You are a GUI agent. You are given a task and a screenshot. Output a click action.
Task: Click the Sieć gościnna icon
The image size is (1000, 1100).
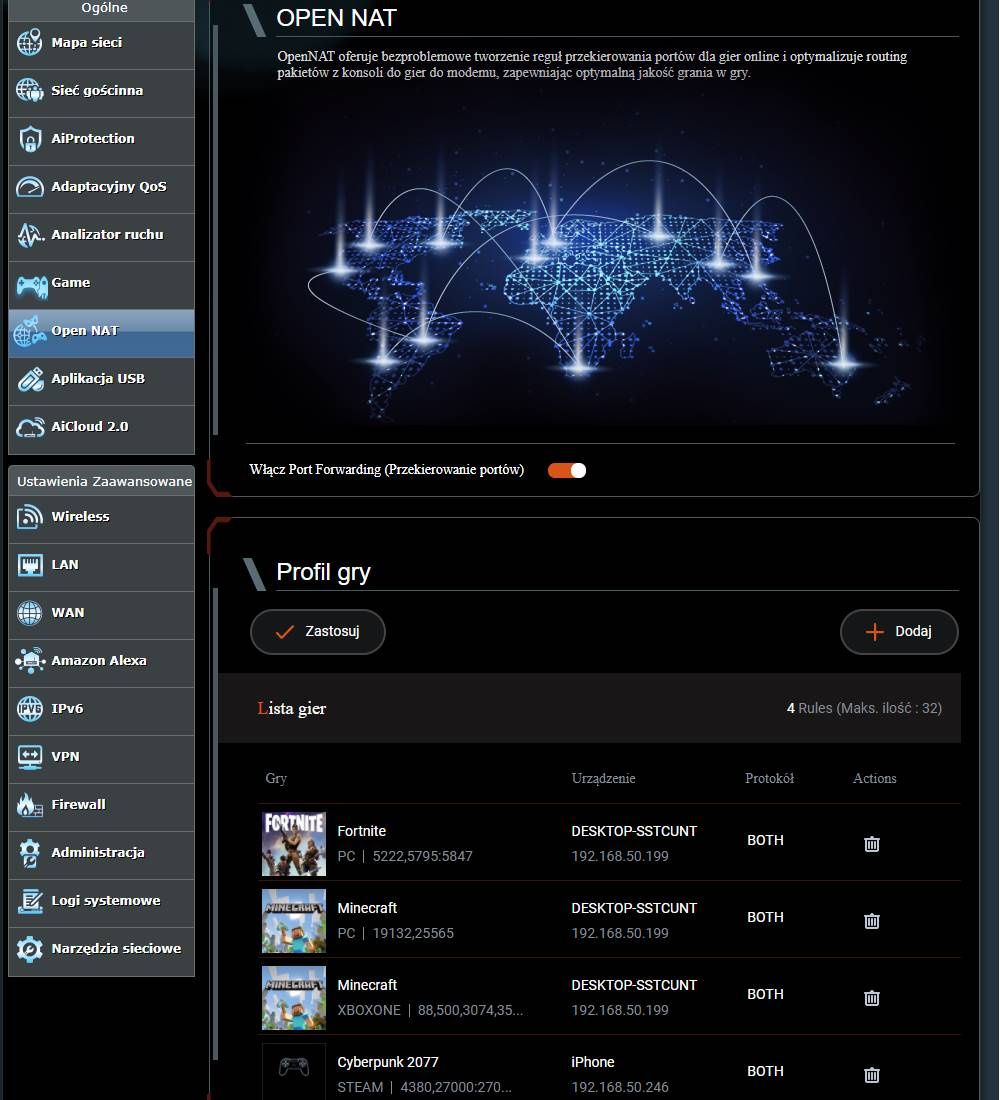(29, 90)
